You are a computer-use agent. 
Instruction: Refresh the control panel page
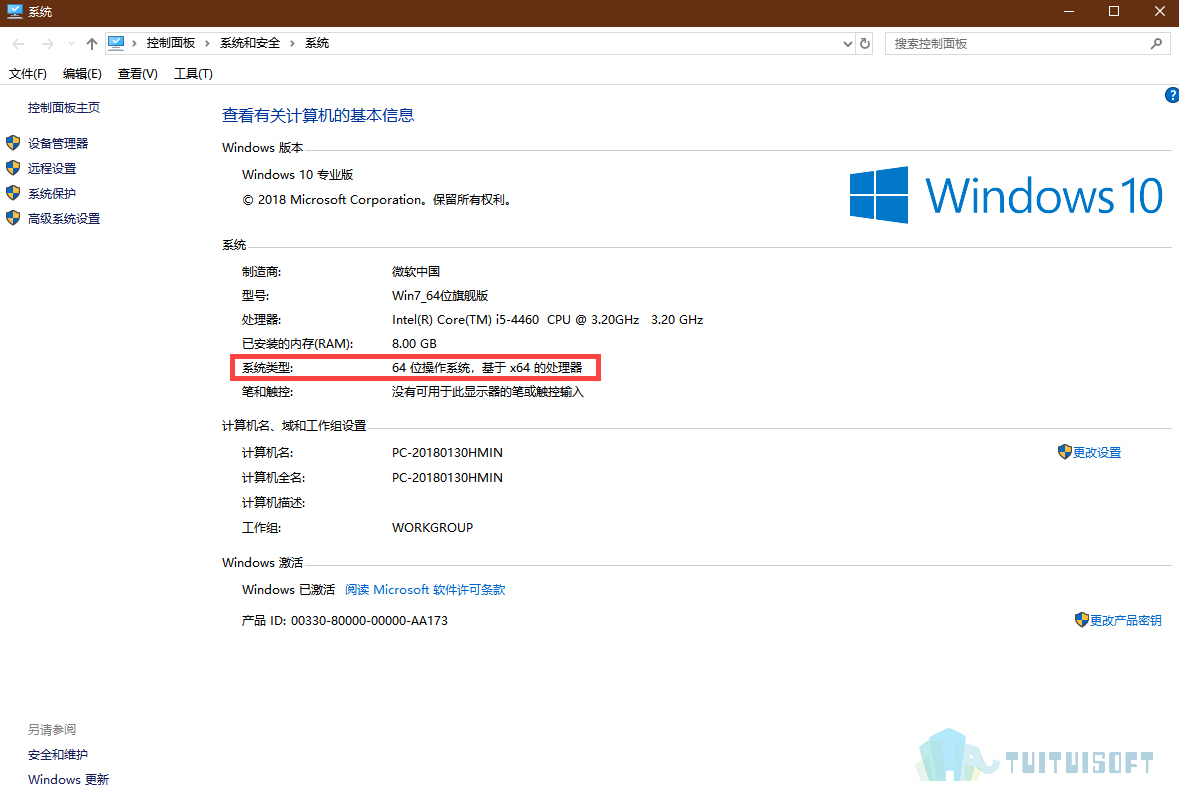point(865,44)
